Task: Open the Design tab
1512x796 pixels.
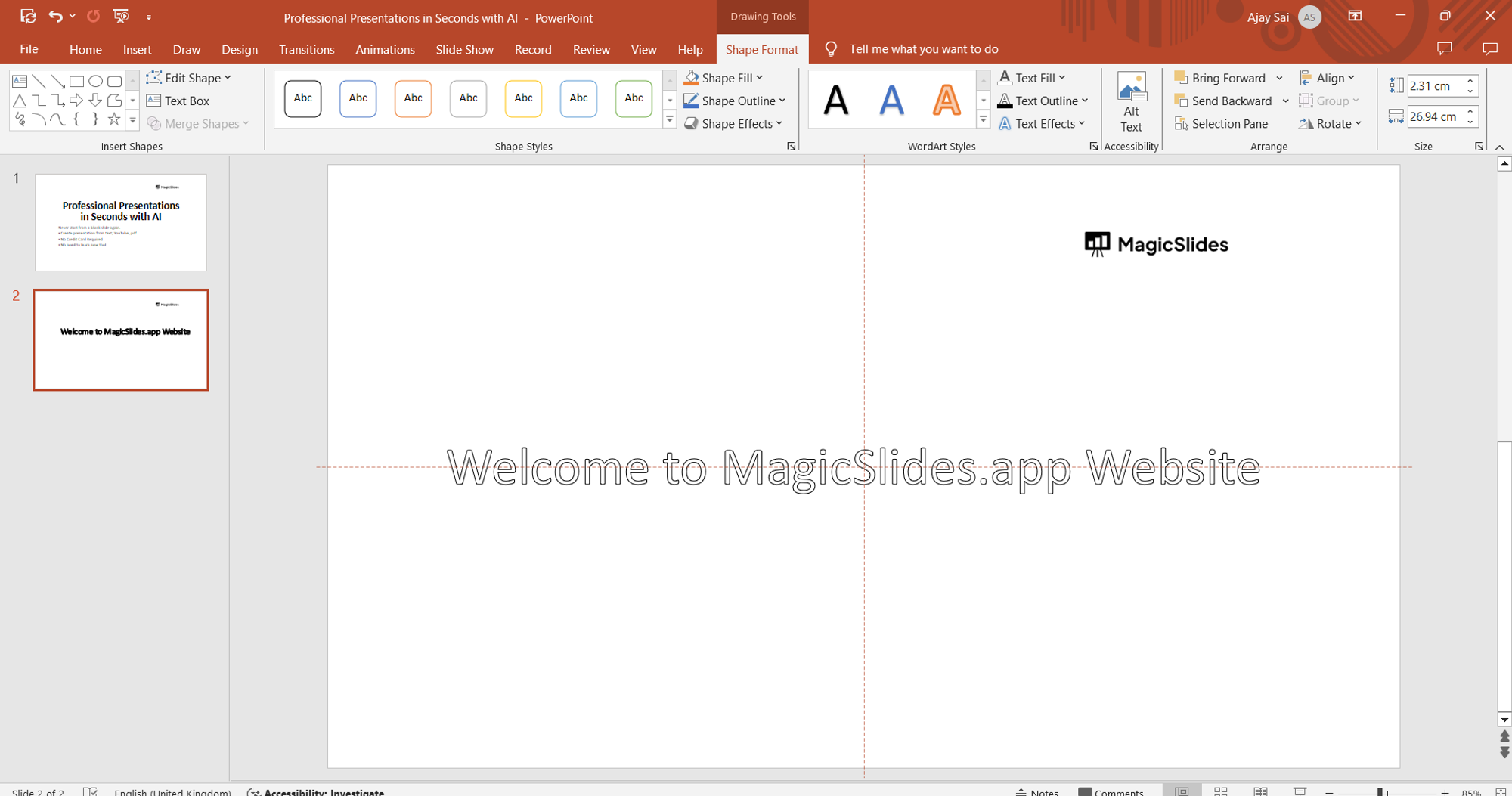Action: (240, 49)
